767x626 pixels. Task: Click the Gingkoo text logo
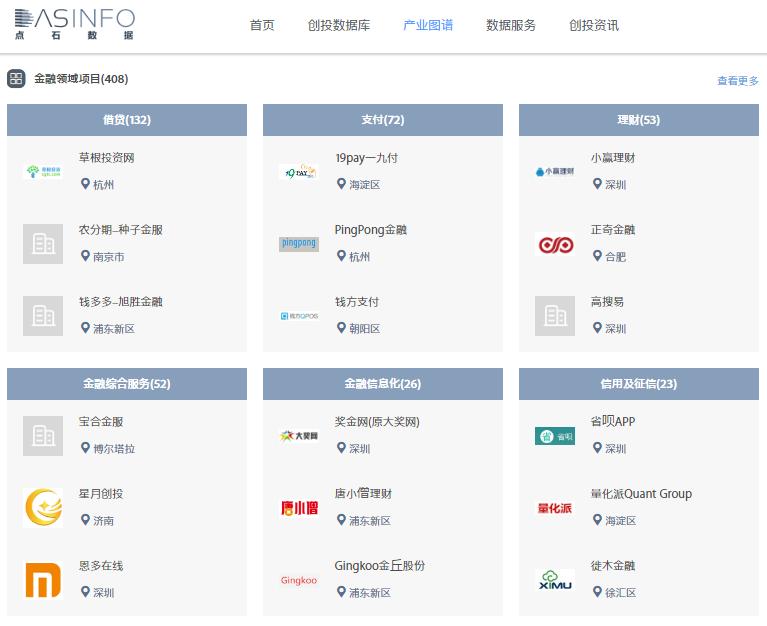coord(299,580)
